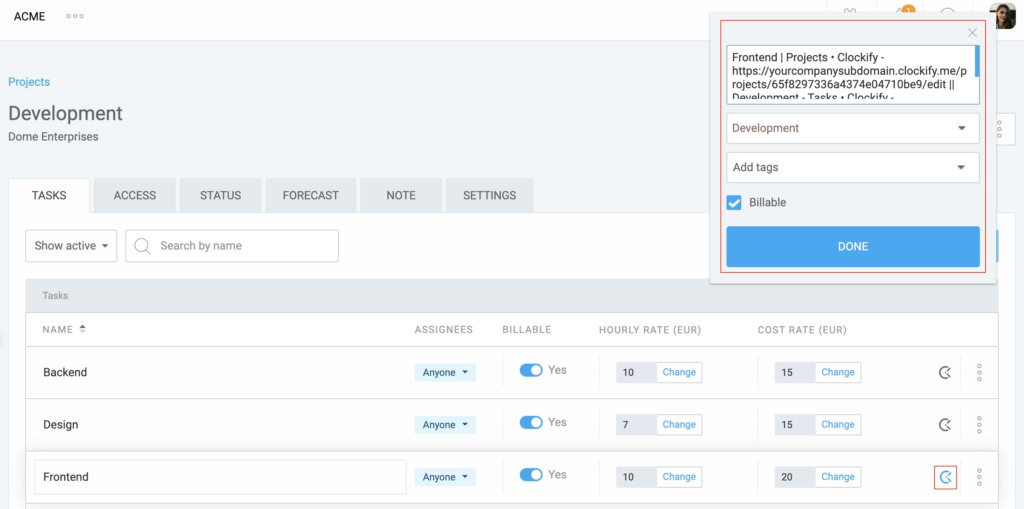Go back via Projects breadcrumb link
Screen dimensions: 1024x509
tap(29, 82)
